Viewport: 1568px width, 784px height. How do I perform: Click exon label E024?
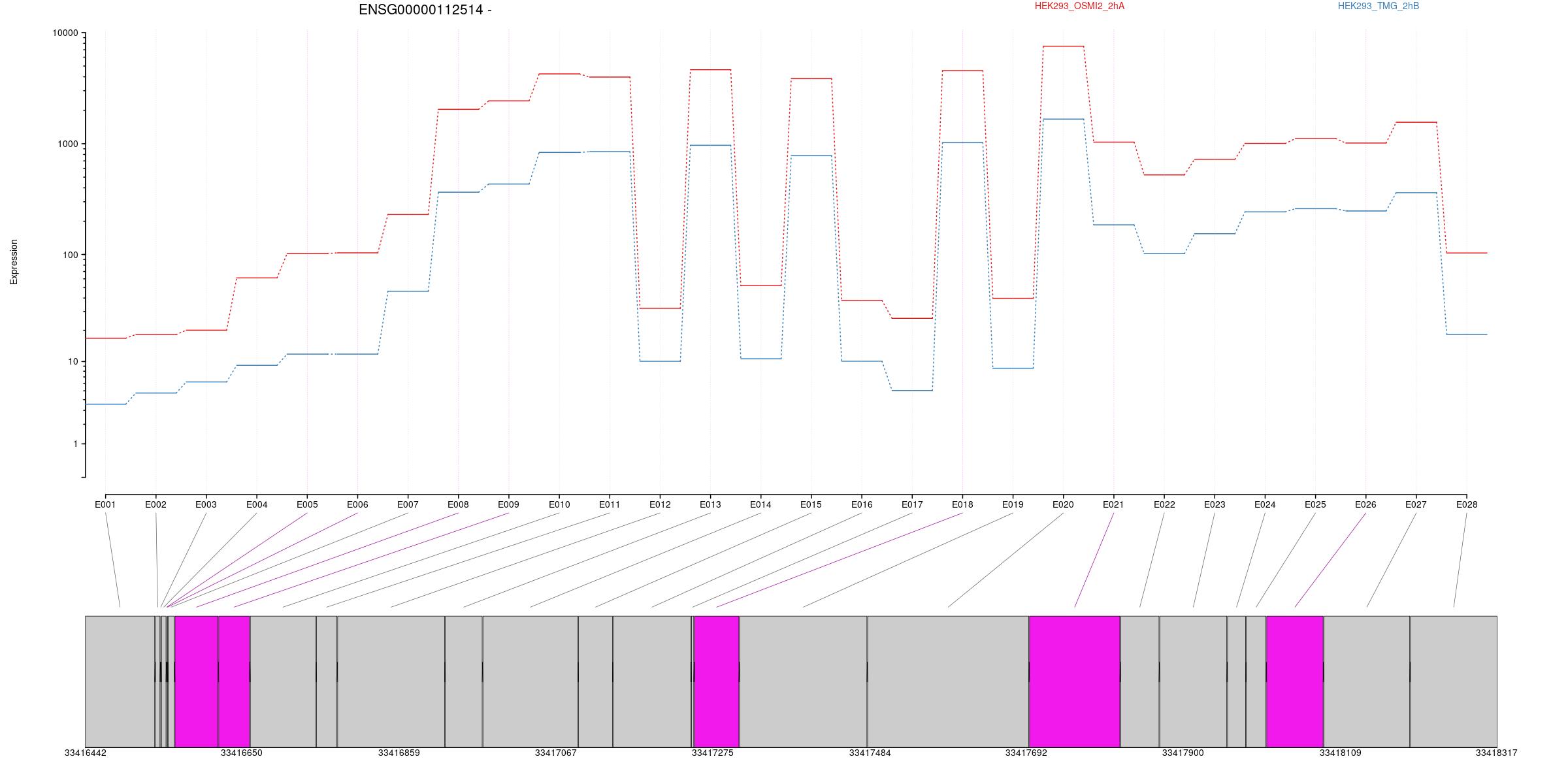[1265, 504]
